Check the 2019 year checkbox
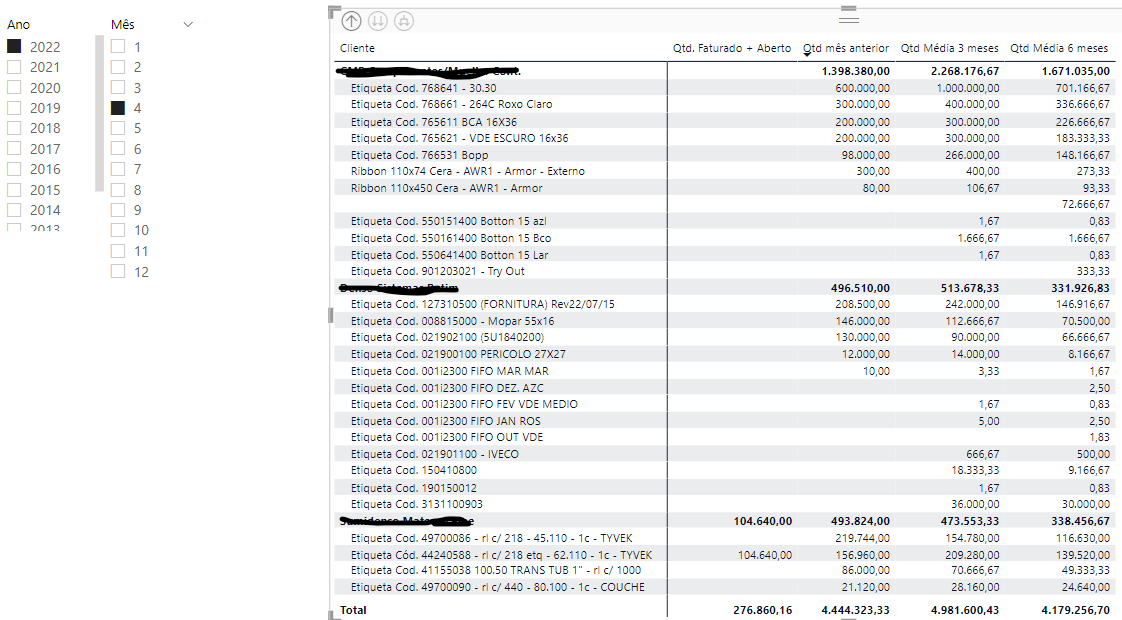 [x=14, y=107]
